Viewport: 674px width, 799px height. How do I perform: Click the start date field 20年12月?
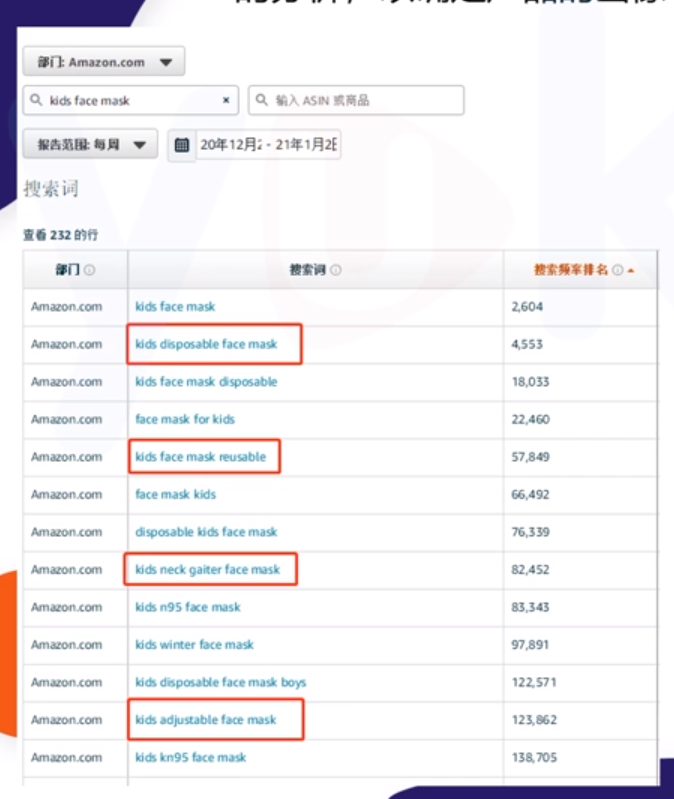click(x=230, y=145)
